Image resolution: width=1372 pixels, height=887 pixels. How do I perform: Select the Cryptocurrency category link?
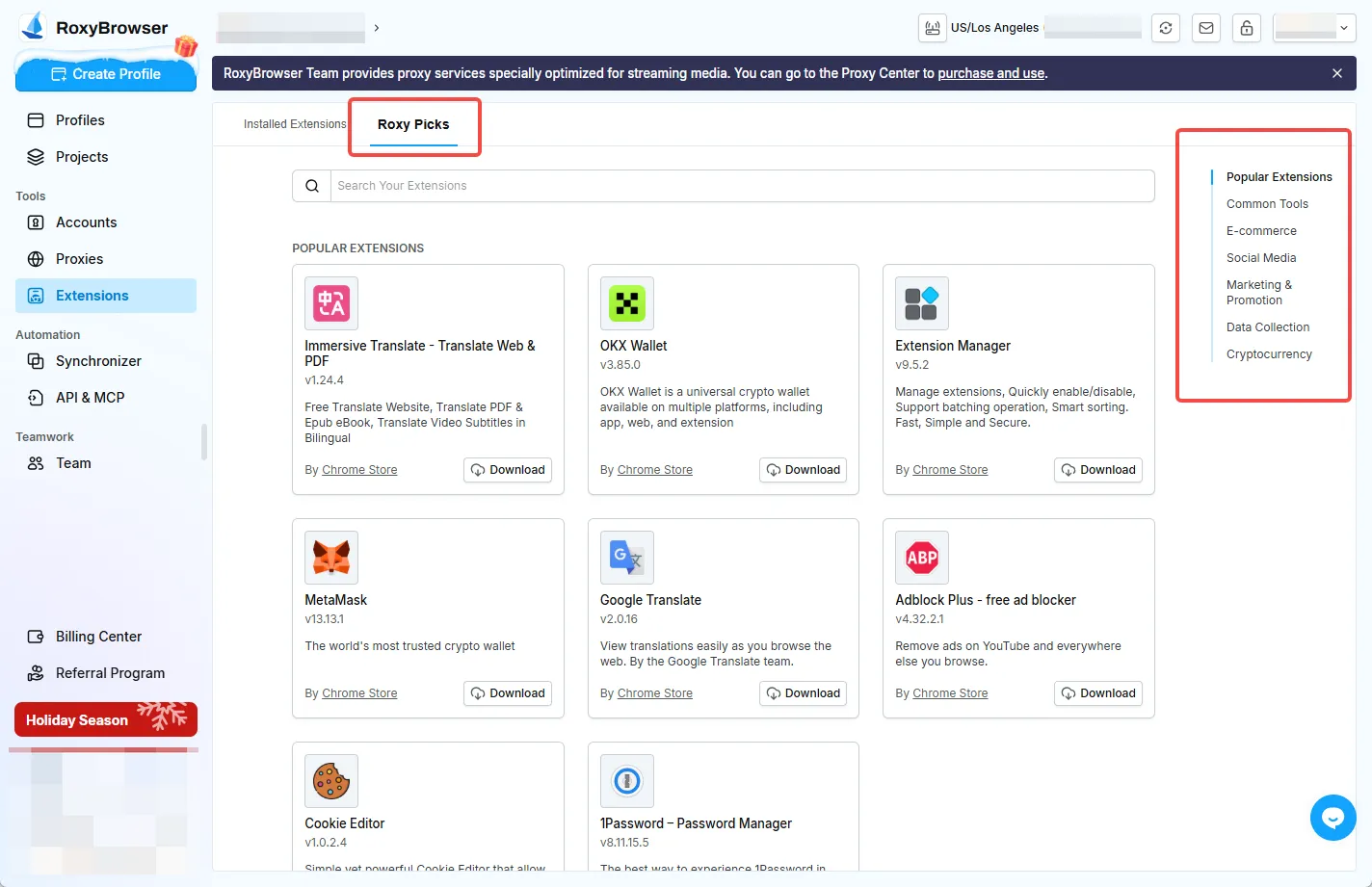1269,353
